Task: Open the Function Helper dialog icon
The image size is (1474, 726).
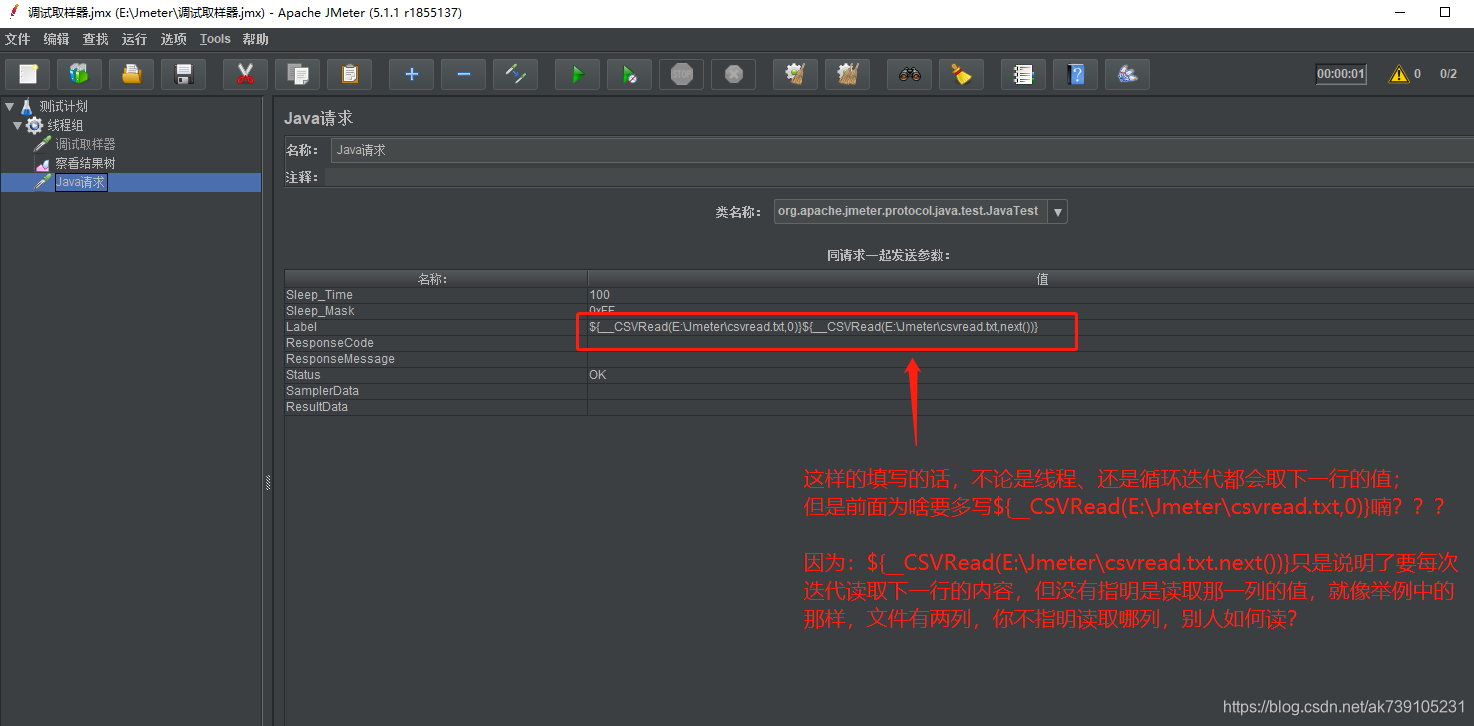Action: point(1023,74)
